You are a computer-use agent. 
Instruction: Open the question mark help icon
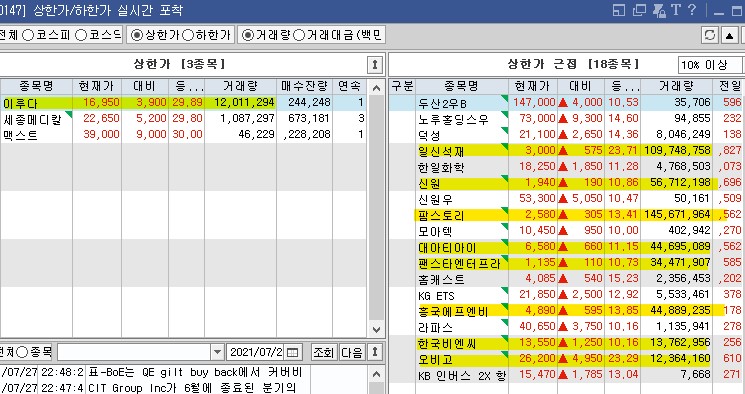click(x=692, y=10)
